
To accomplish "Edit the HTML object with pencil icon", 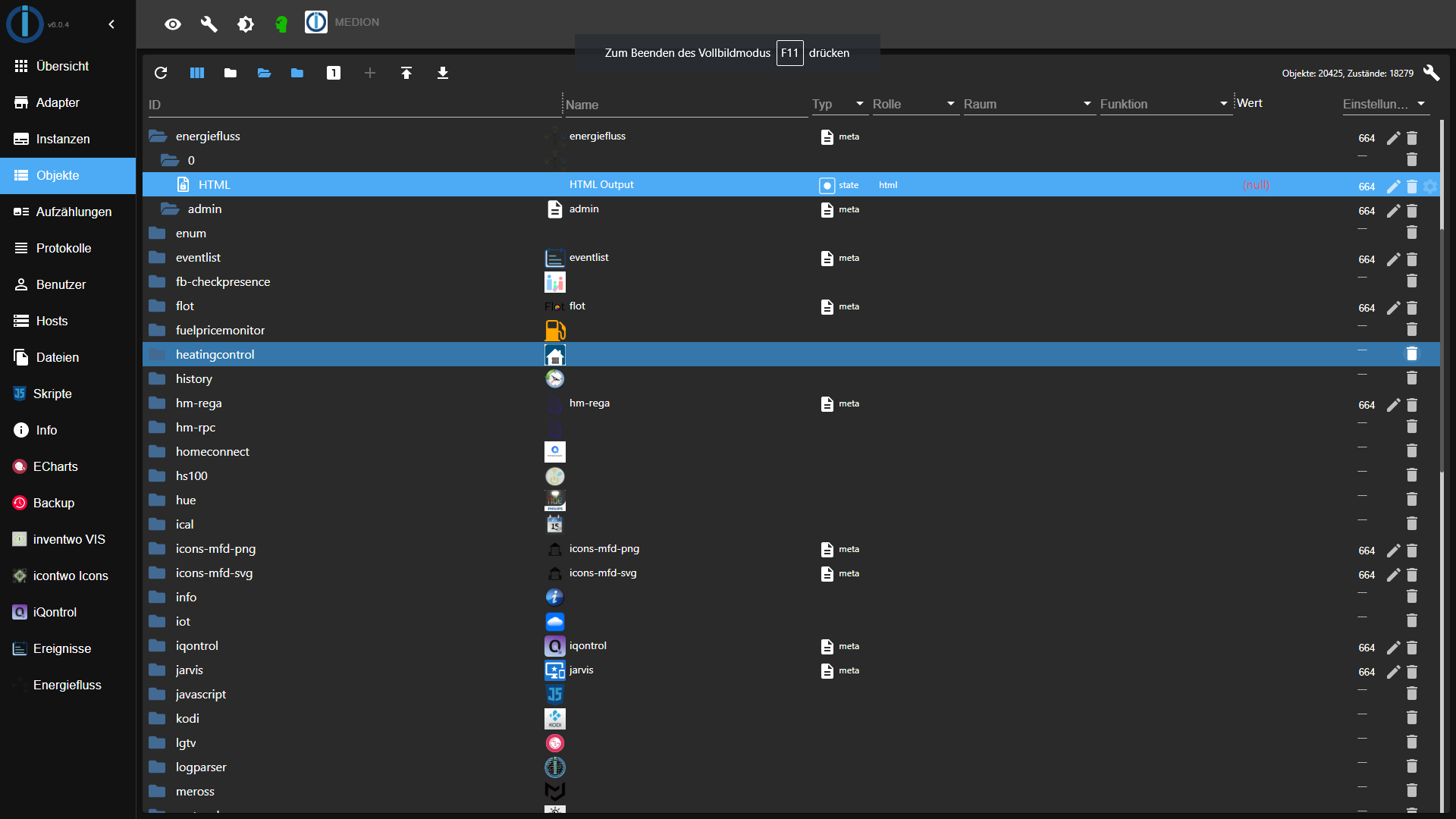I will [x=1393, y=187].
